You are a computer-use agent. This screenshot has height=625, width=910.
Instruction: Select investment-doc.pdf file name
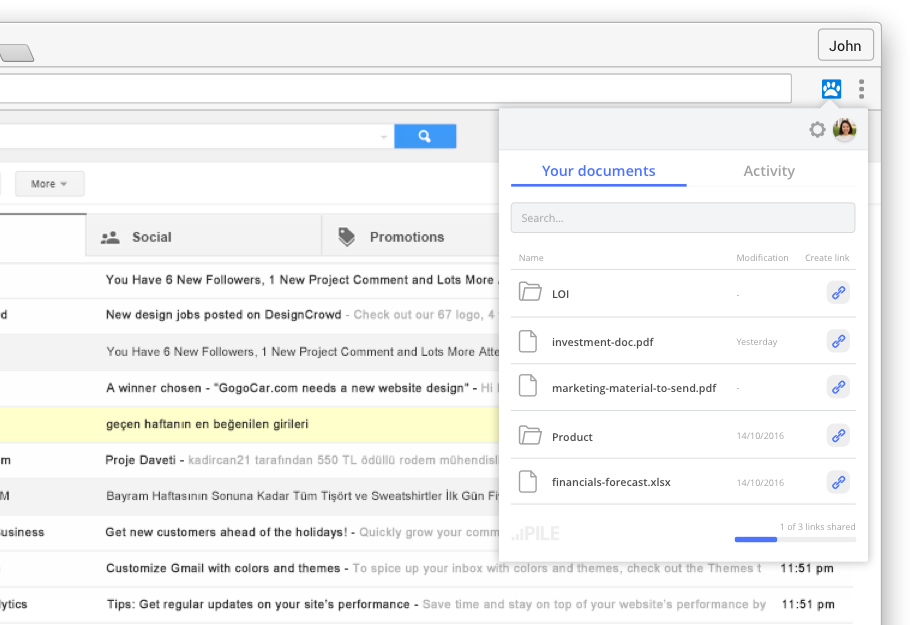point(602,342)
